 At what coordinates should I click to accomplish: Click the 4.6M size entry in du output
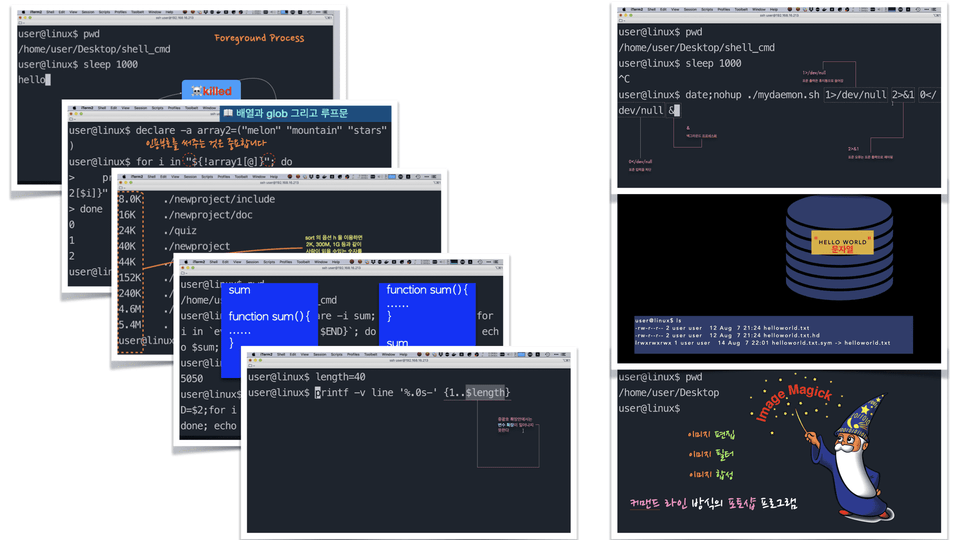[130, 309]
